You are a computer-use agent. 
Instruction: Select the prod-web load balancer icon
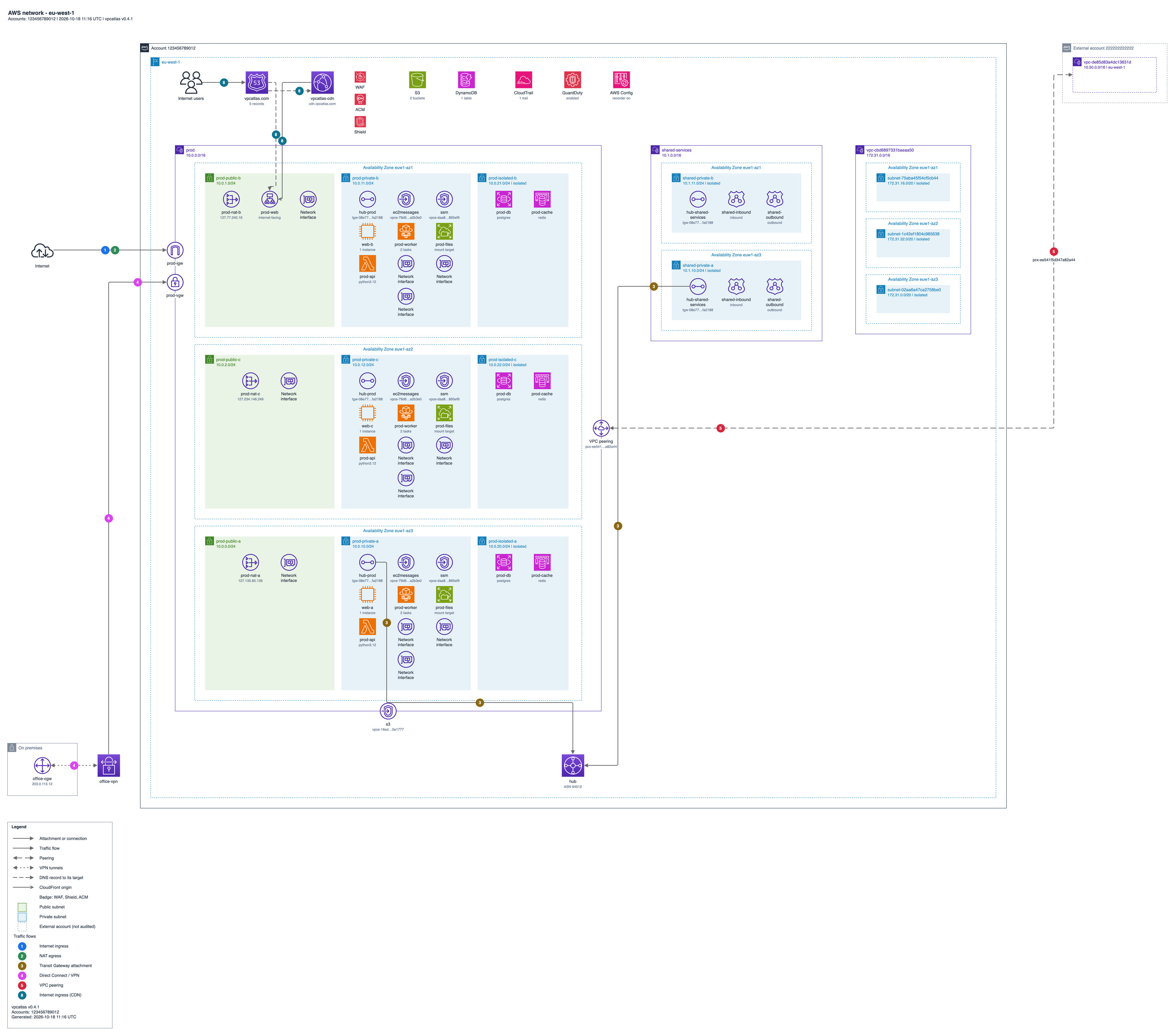[270, 199]
